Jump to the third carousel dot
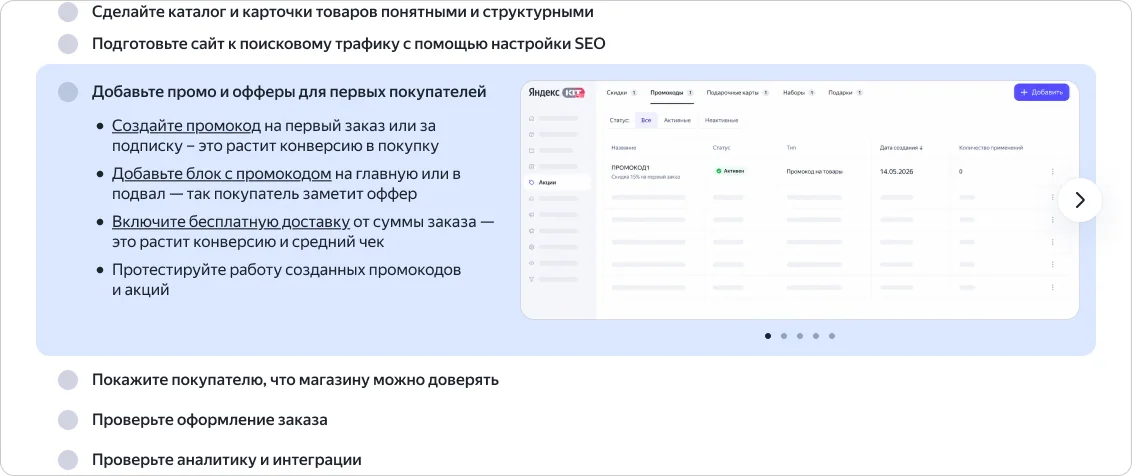Viewport: 1132px width, 476px height. coord(800,336)
